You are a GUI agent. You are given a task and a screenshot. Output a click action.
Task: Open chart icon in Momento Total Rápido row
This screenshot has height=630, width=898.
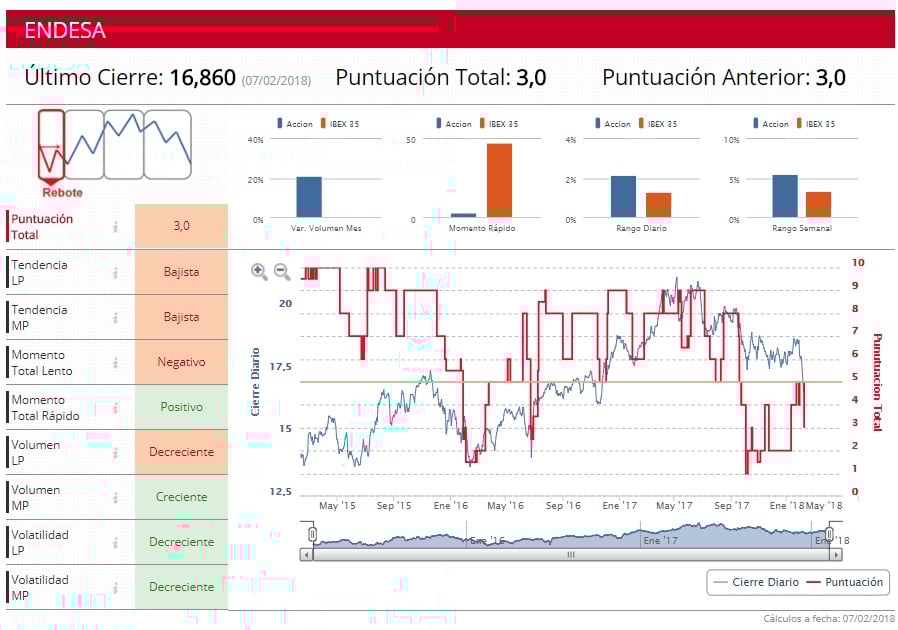(x=116, y=408)
